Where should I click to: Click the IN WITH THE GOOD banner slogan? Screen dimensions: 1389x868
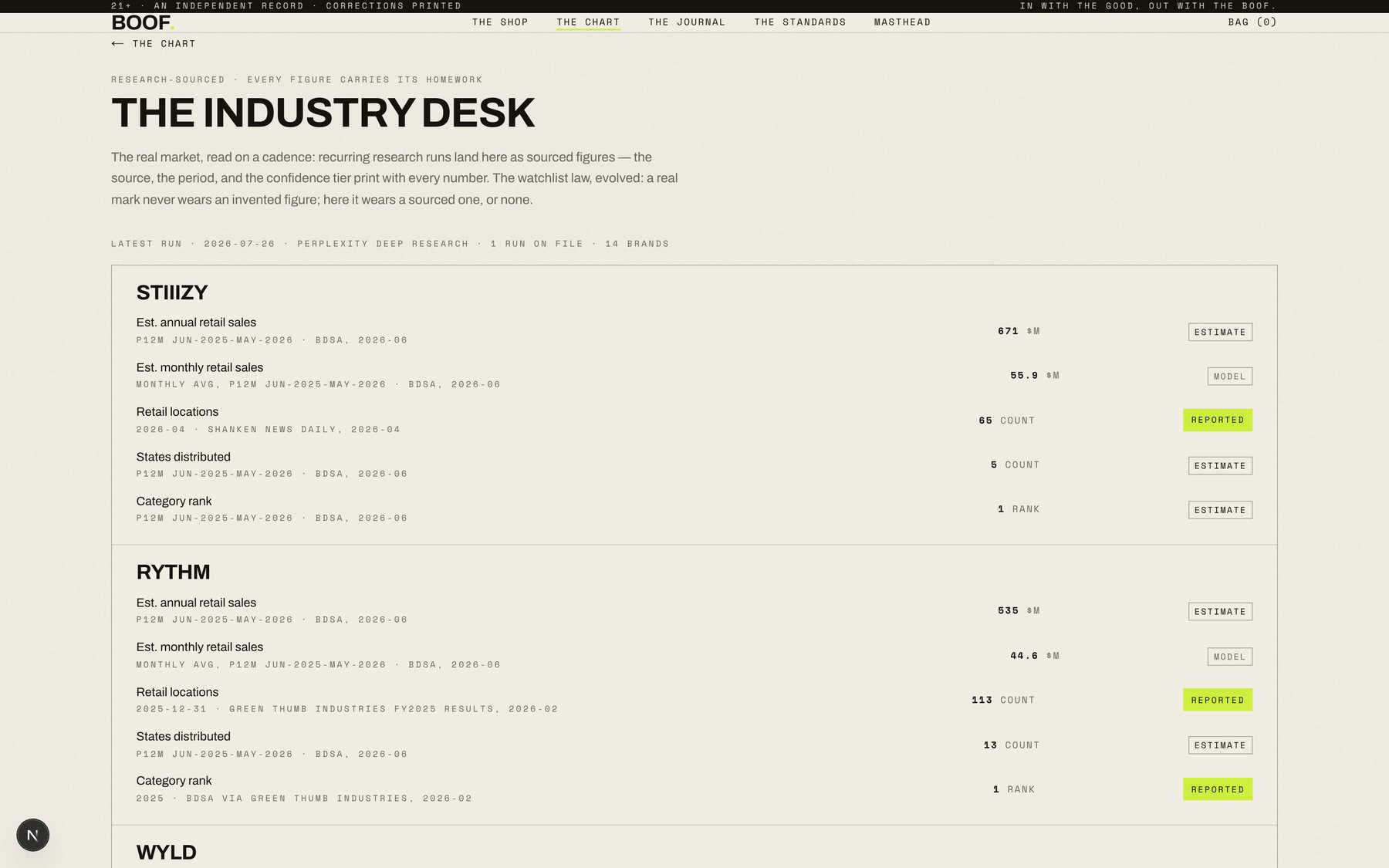(1148, 5)
